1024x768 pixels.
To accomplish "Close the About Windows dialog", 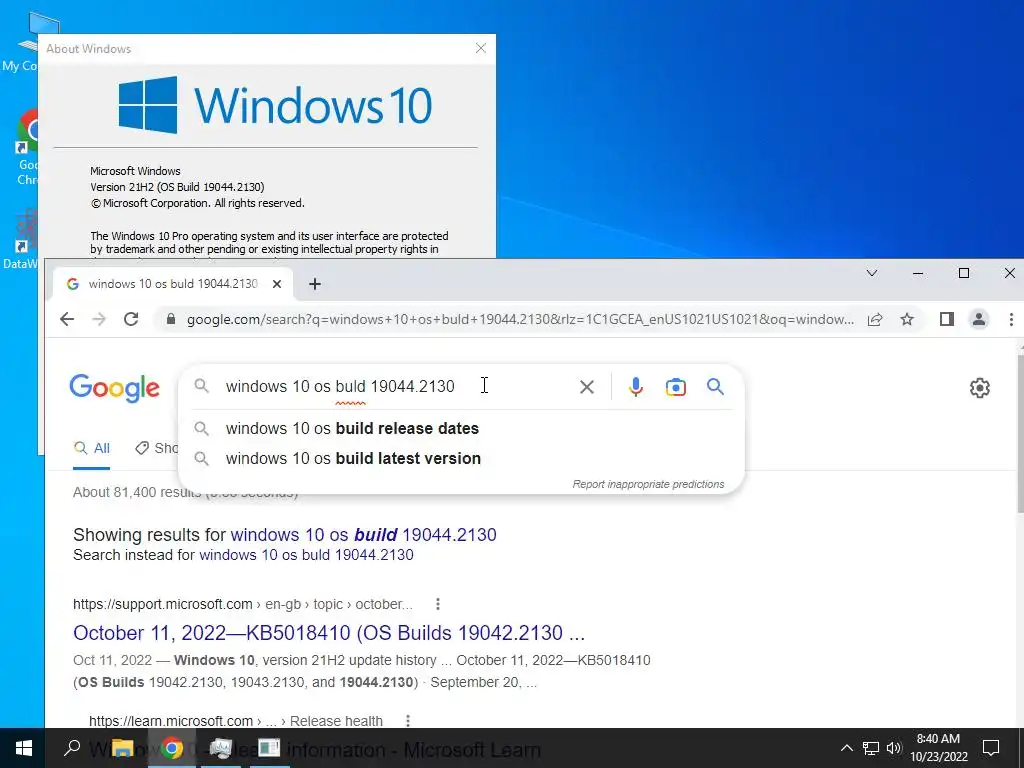I will 481,48.
